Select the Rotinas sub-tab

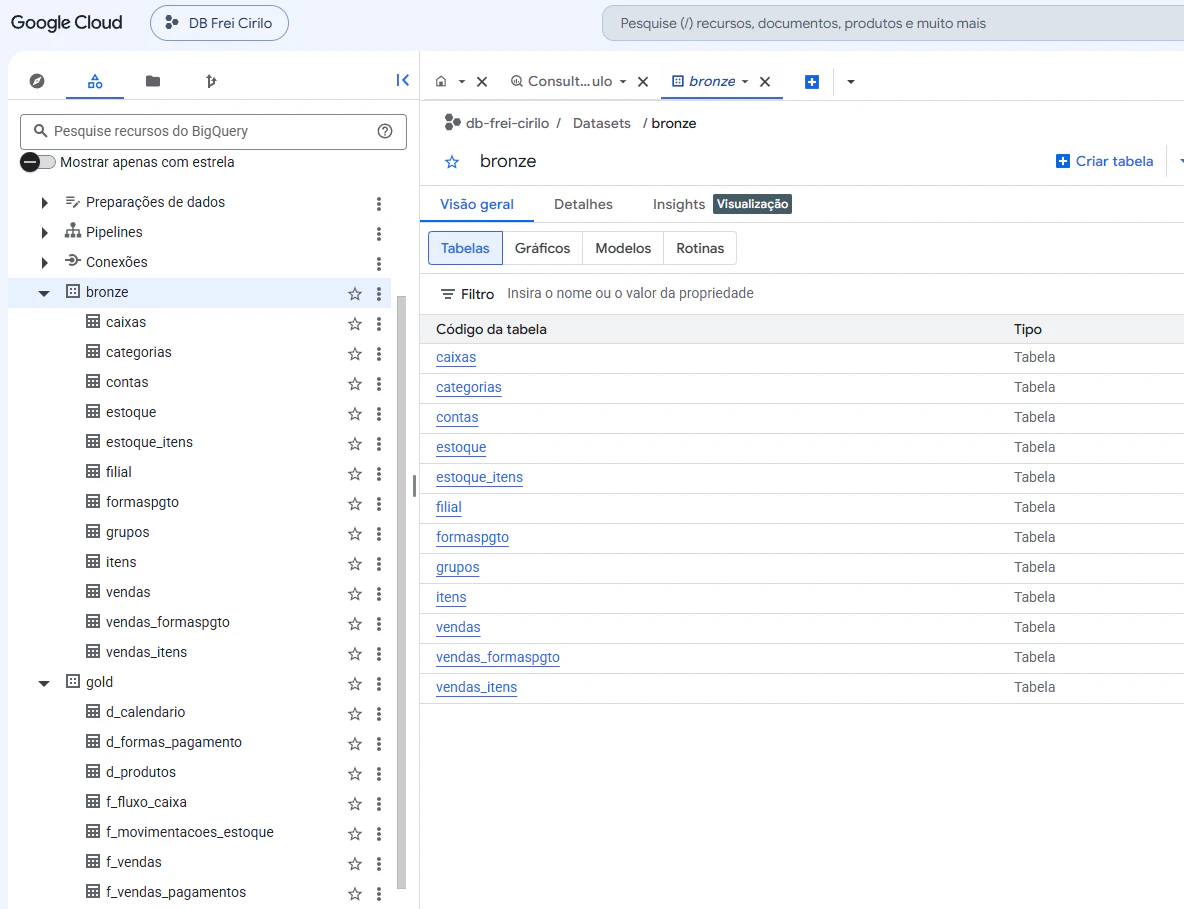(x=700, y=248)
